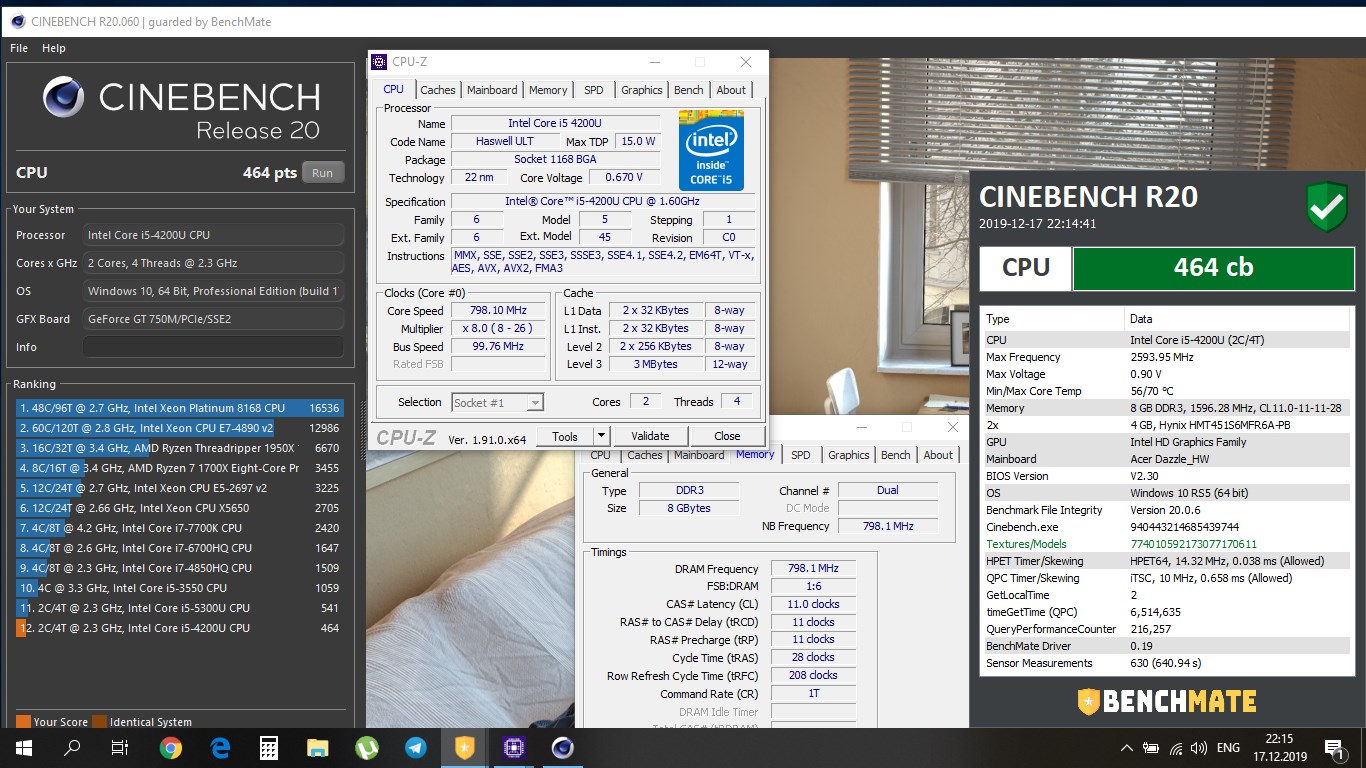This screenshot has width=1366, height=768.
Task: Switch to About tab in front CPU-Z
Action: tap(731, 90)
